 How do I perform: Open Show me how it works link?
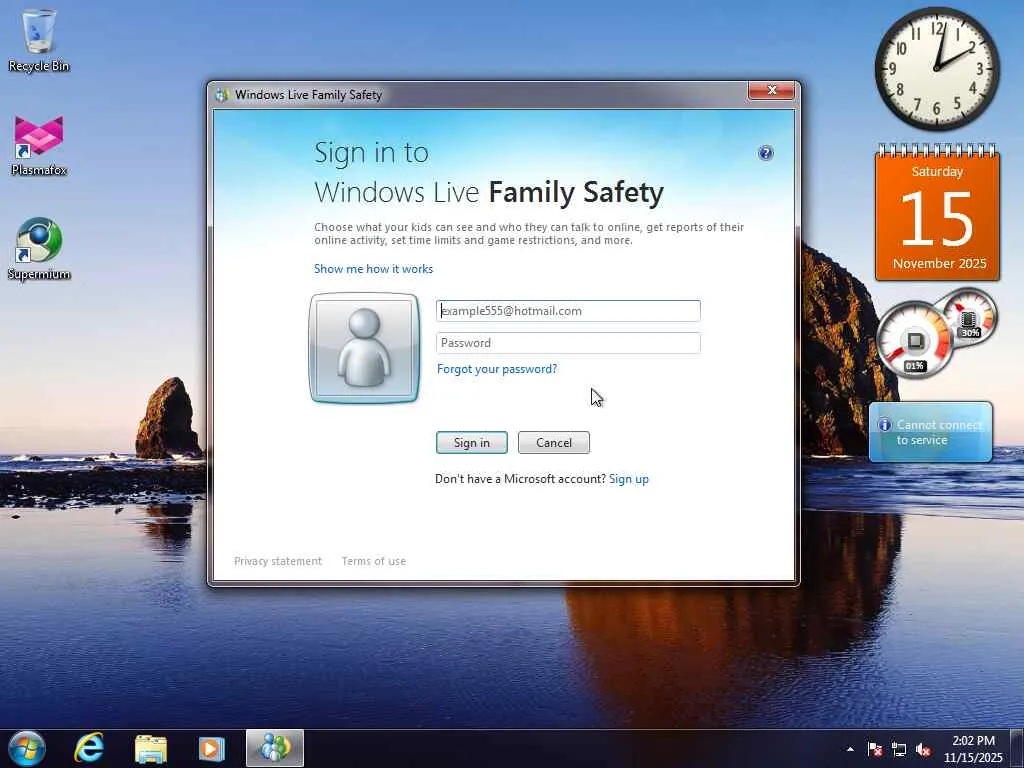374,269
